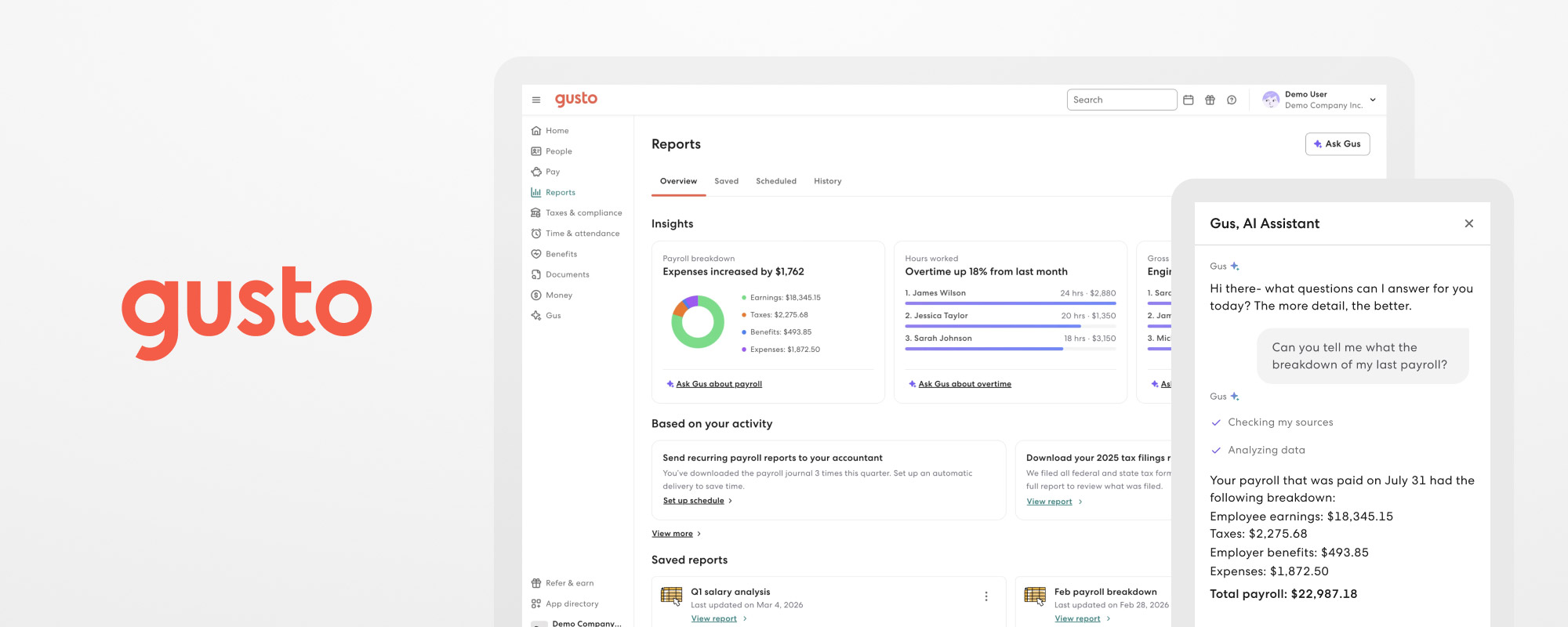Open the Scheduled tab
The image size is (1568, 627).
776,181
